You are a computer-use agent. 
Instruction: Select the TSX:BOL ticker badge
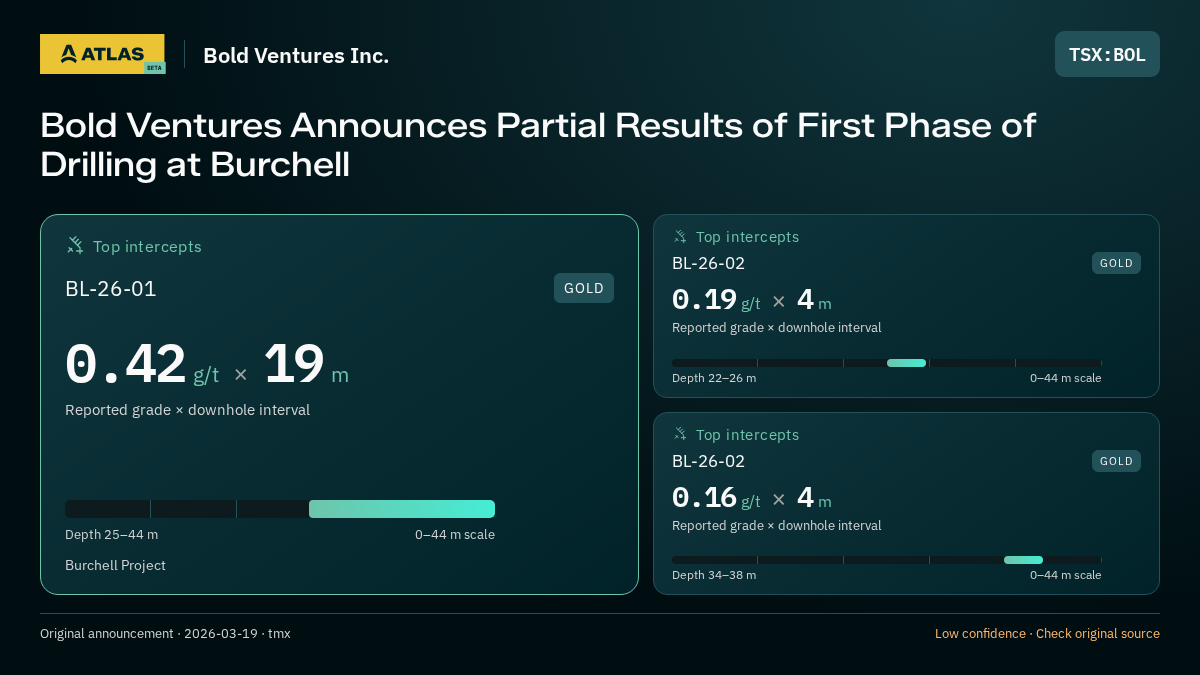(1107, 54)
